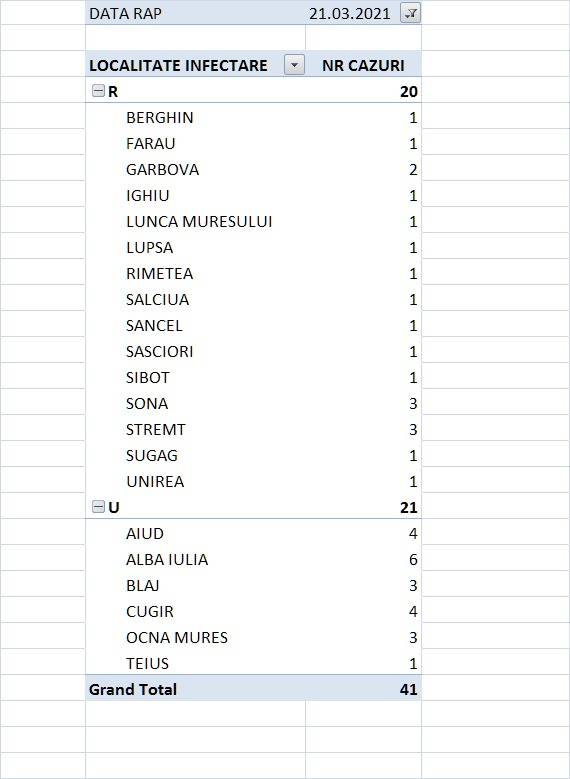Select the TEIUS row label
This screenshot has width=570, height=779.
[148, 663]
